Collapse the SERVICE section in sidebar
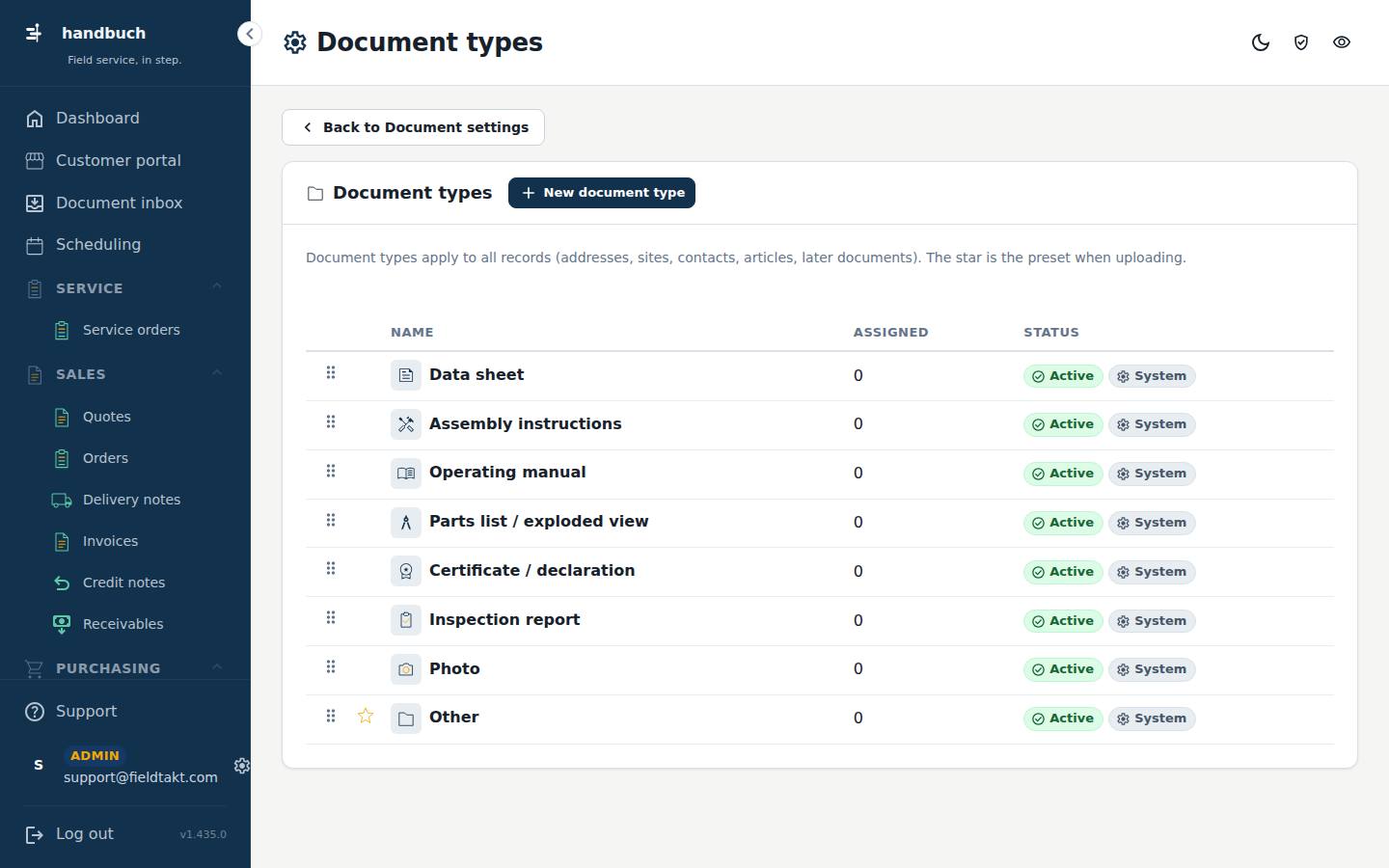Screen dimensions: 1389x868 pos(217,287)
